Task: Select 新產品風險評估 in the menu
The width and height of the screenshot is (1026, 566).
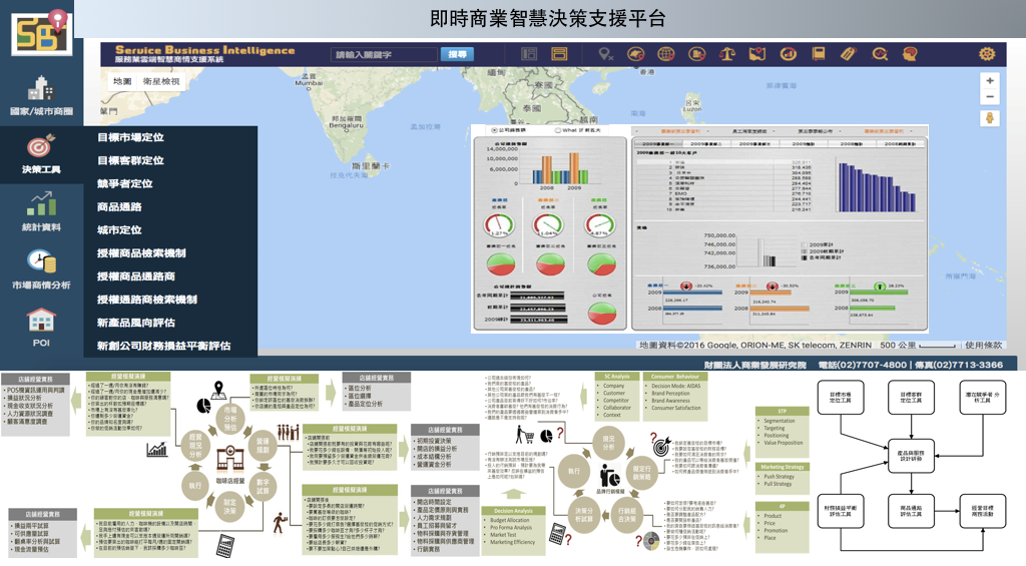Action: 136,323
